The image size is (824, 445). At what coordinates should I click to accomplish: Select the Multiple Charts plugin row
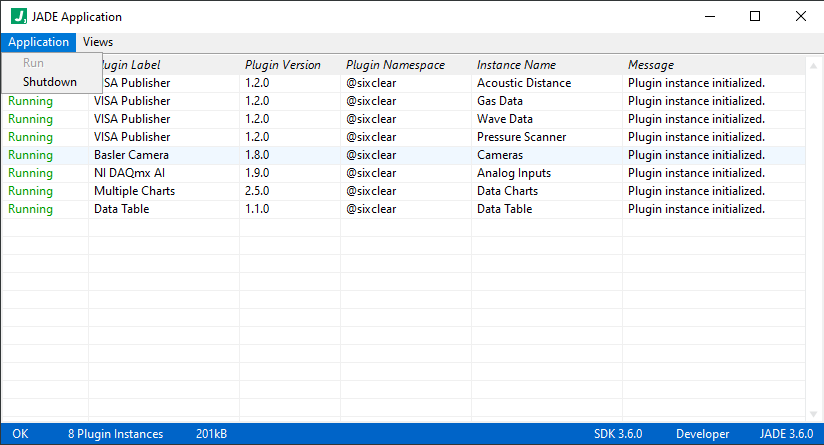tap(403, 191)
